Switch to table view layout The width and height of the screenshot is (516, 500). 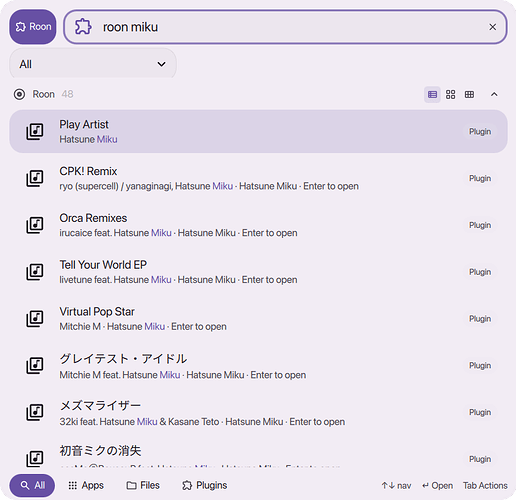point(469,95)
